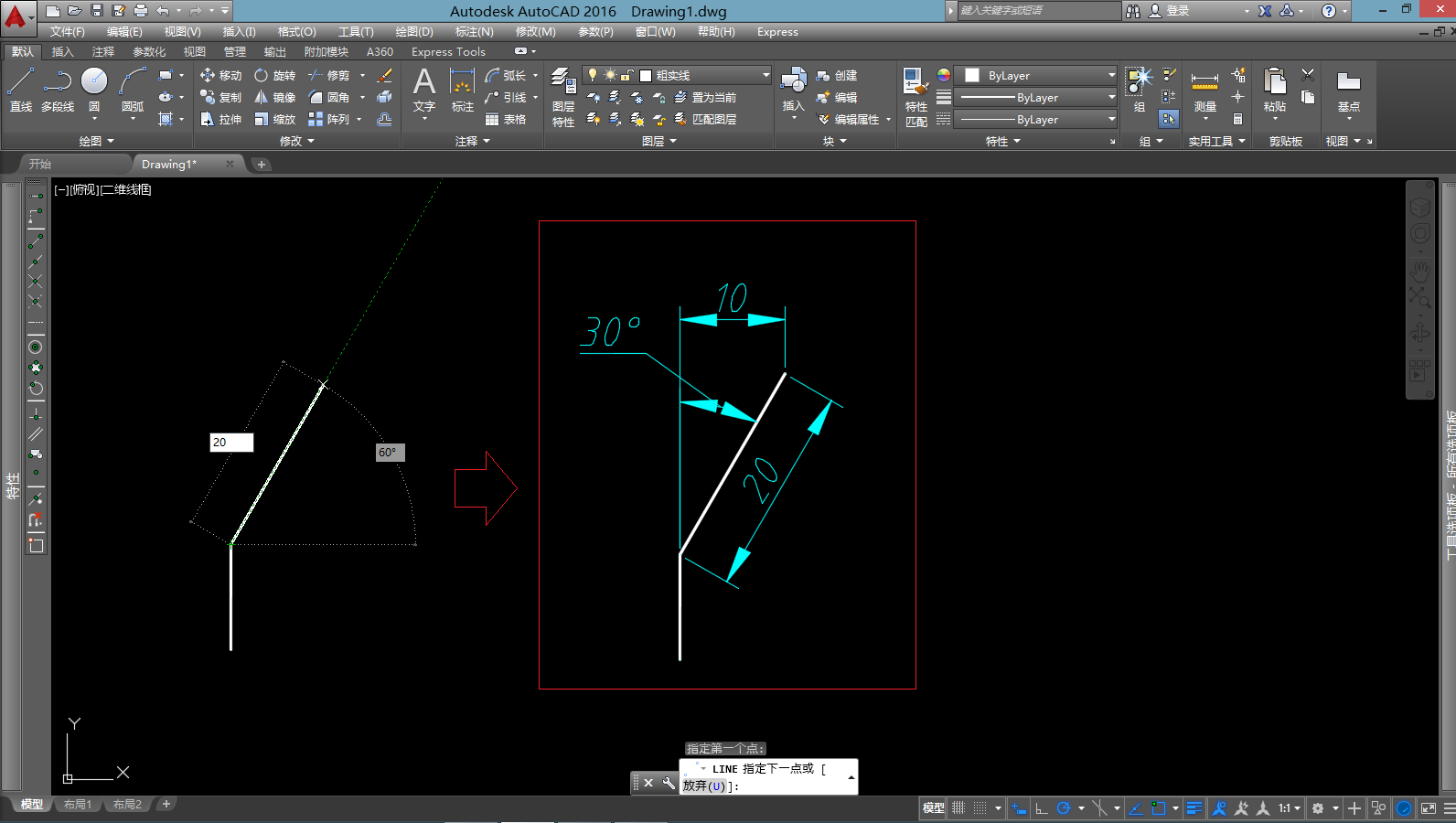This screenshot has height=823, width=1456.
Task: Switch to the Express Tools ribbon tab
Action: point(448,52)
